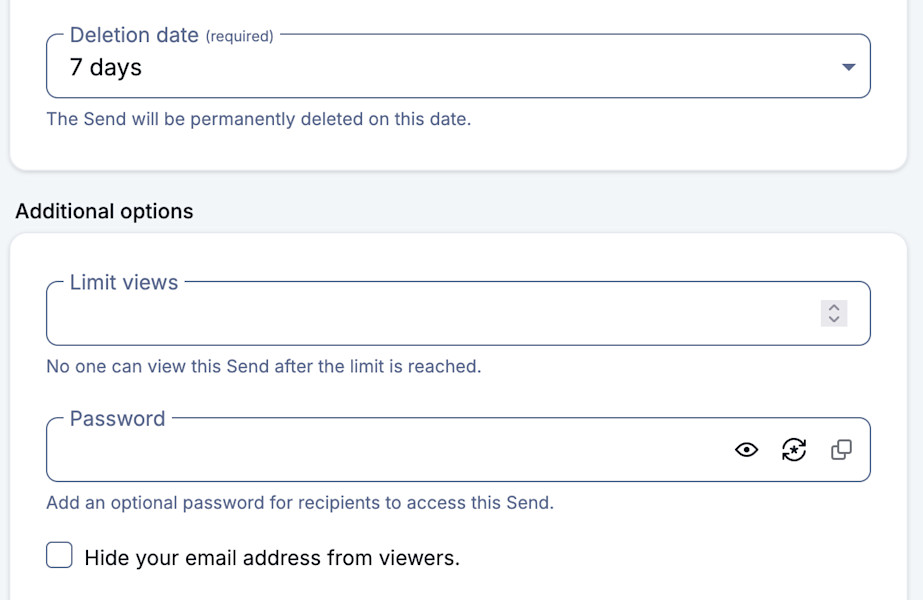Copy the password using the copy icon
Screen dimensions: 923x600
[x=842, y=450]
